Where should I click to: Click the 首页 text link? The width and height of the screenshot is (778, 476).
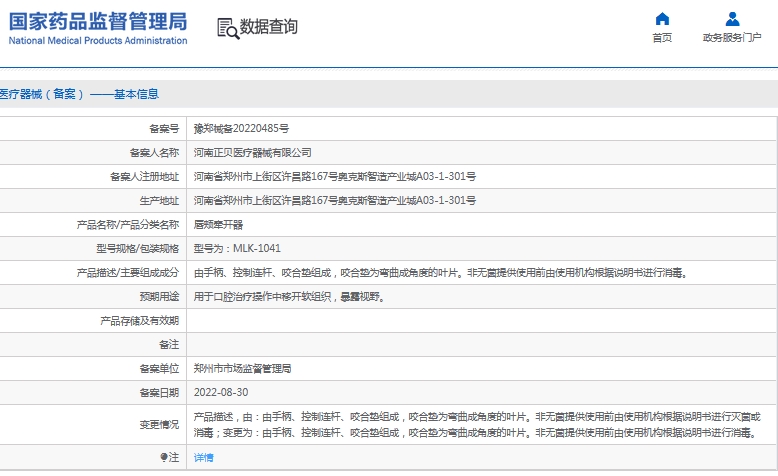point(662,38)
